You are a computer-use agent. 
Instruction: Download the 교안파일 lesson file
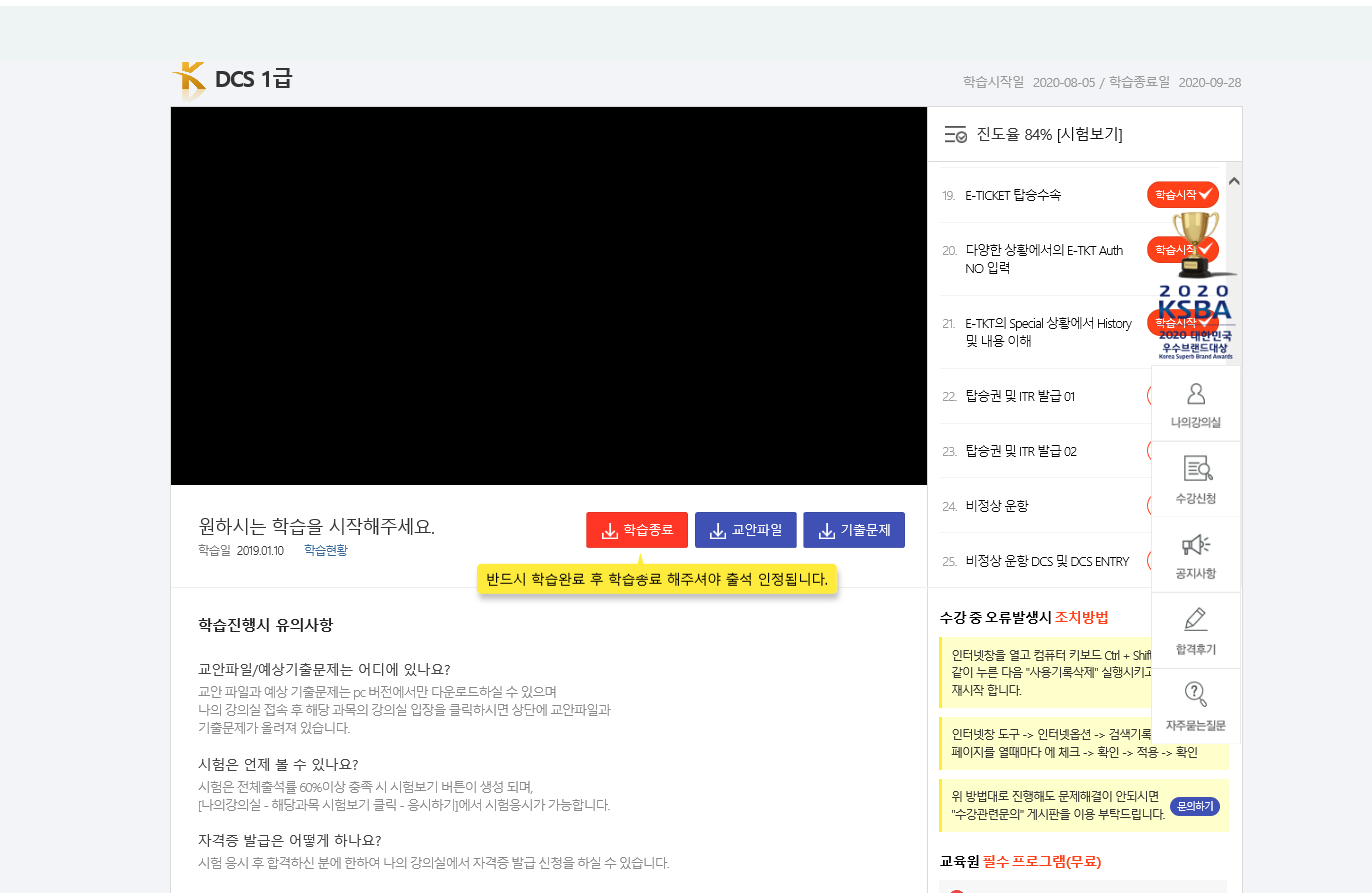coord(746,530)
